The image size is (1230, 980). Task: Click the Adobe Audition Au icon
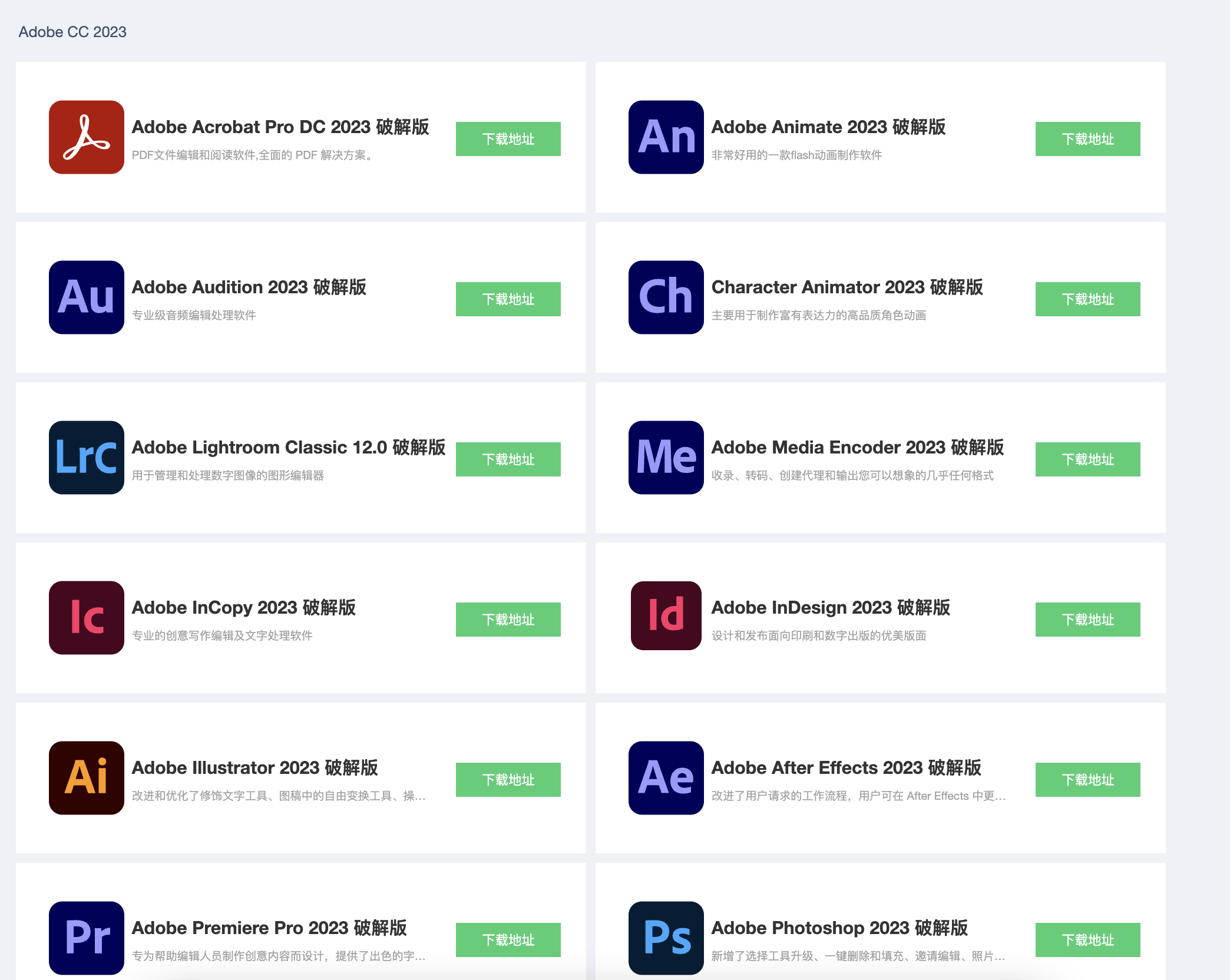[x=87, y=297]
